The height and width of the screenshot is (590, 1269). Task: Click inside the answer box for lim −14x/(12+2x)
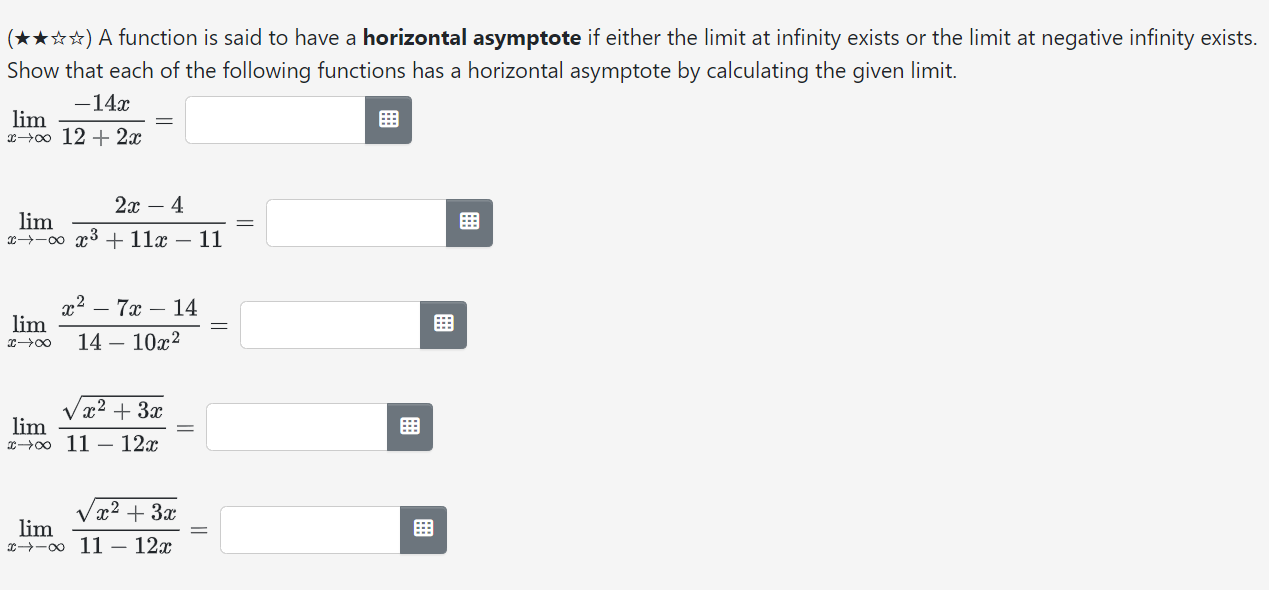coord(275,119)
